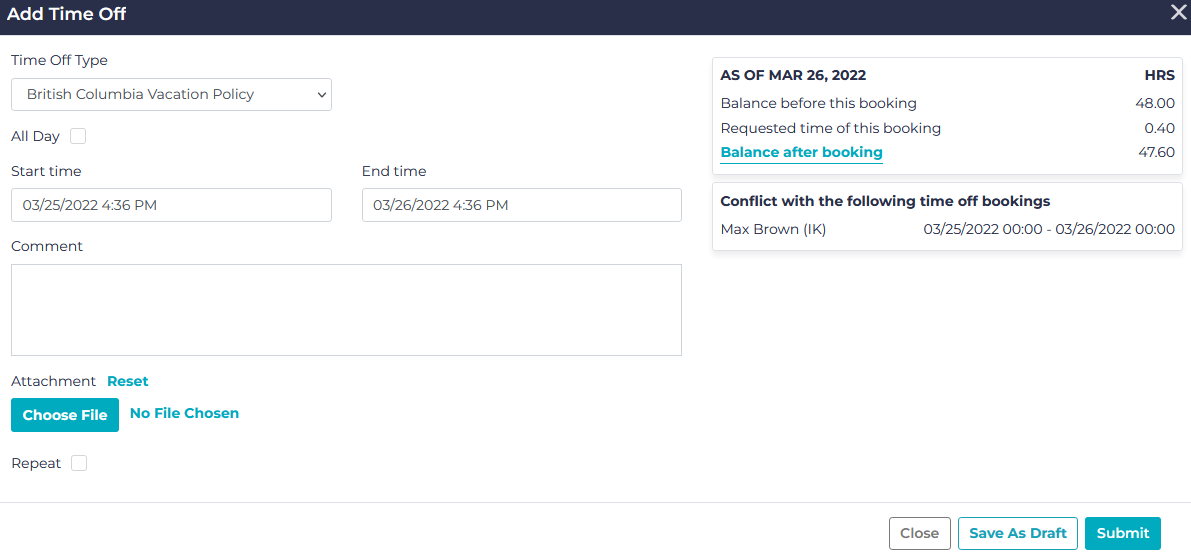Click the AS OF MAR 26, 2022 header
The height and width of the screenshot is (556, 1191).
[793, 75]
